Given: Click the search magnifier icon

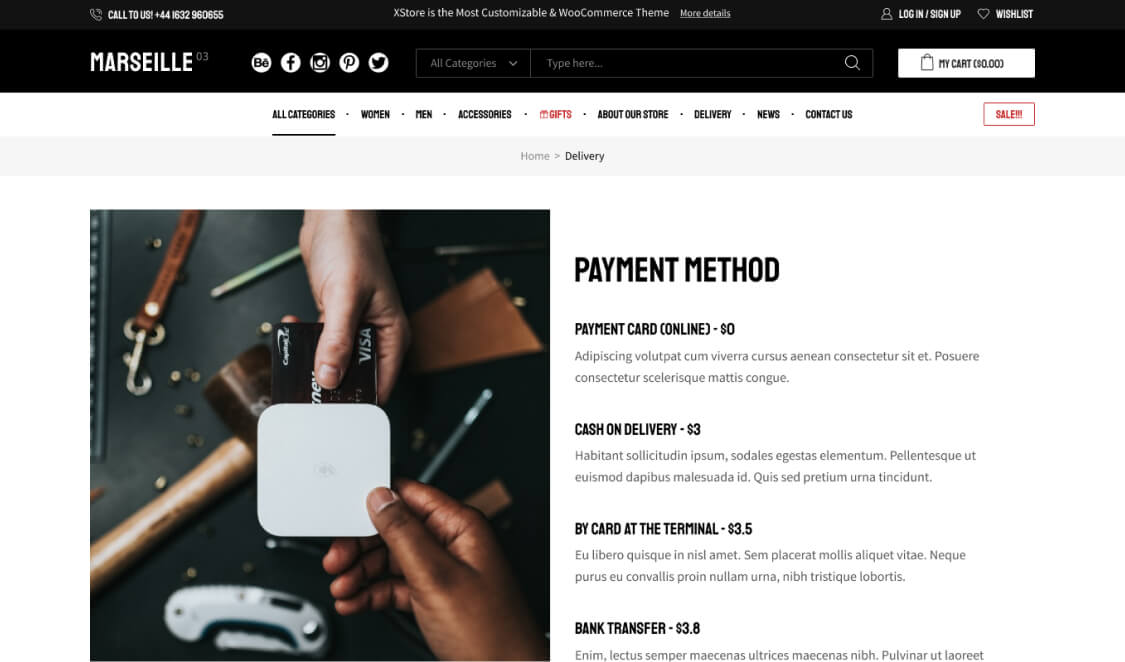Looking at the screenshot, I should point(852,62).
